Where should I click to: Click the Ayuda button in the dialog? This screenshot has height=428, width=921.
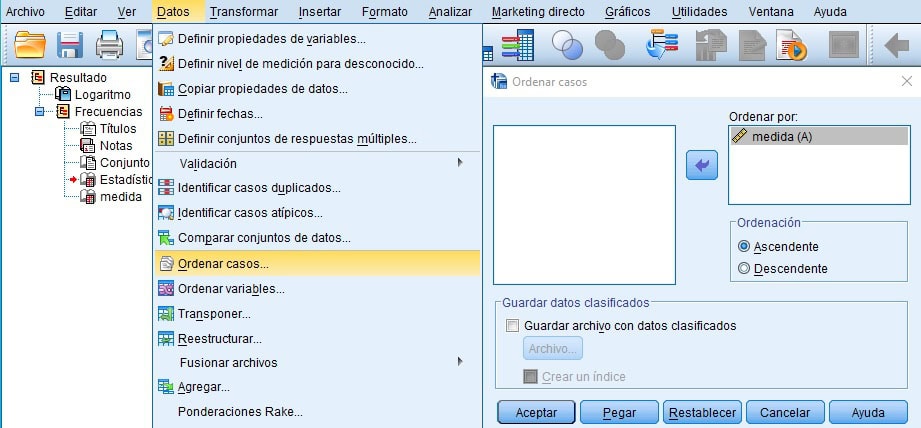(868, 413)
